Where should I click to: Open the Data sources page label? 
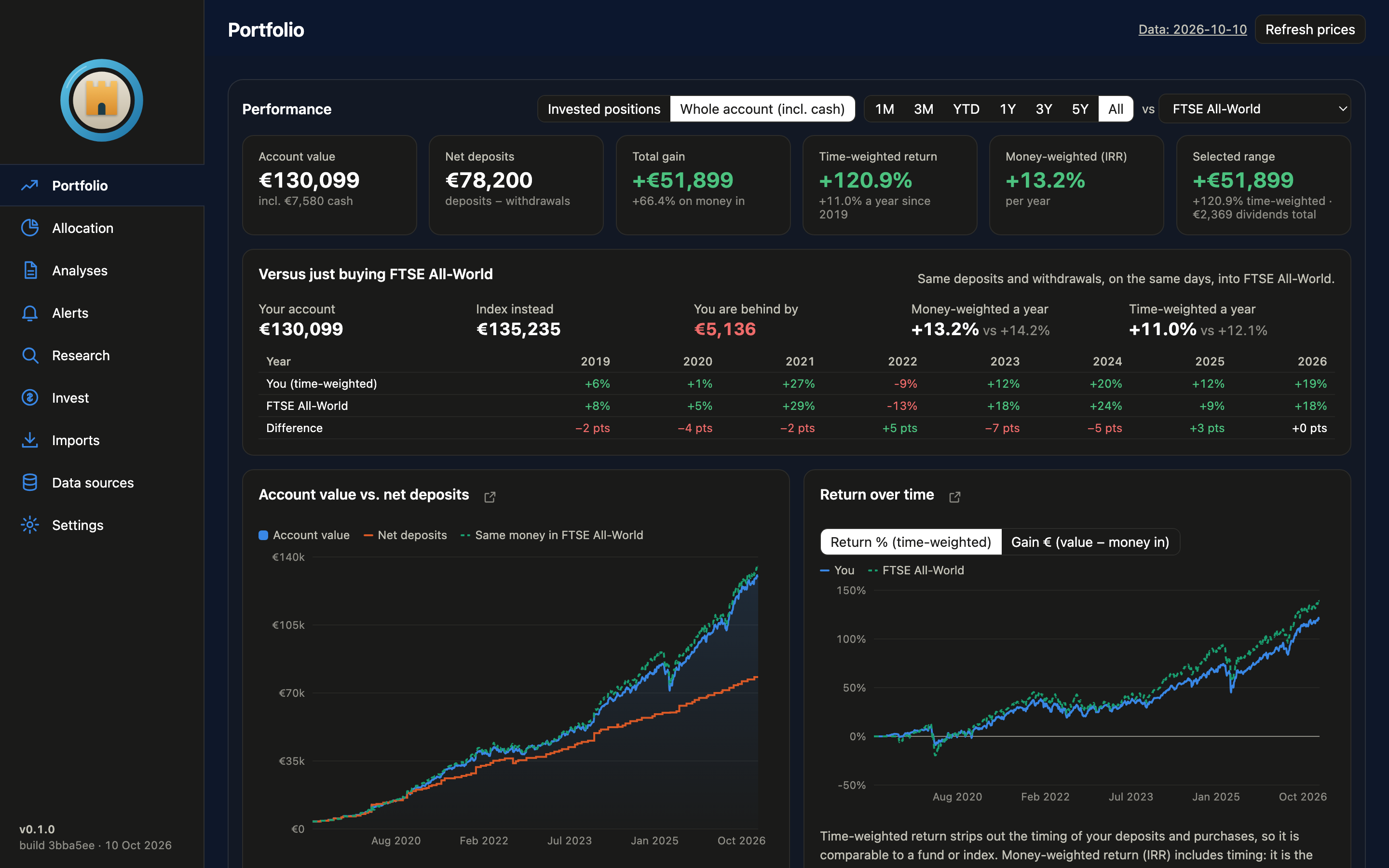click(93, 483)
